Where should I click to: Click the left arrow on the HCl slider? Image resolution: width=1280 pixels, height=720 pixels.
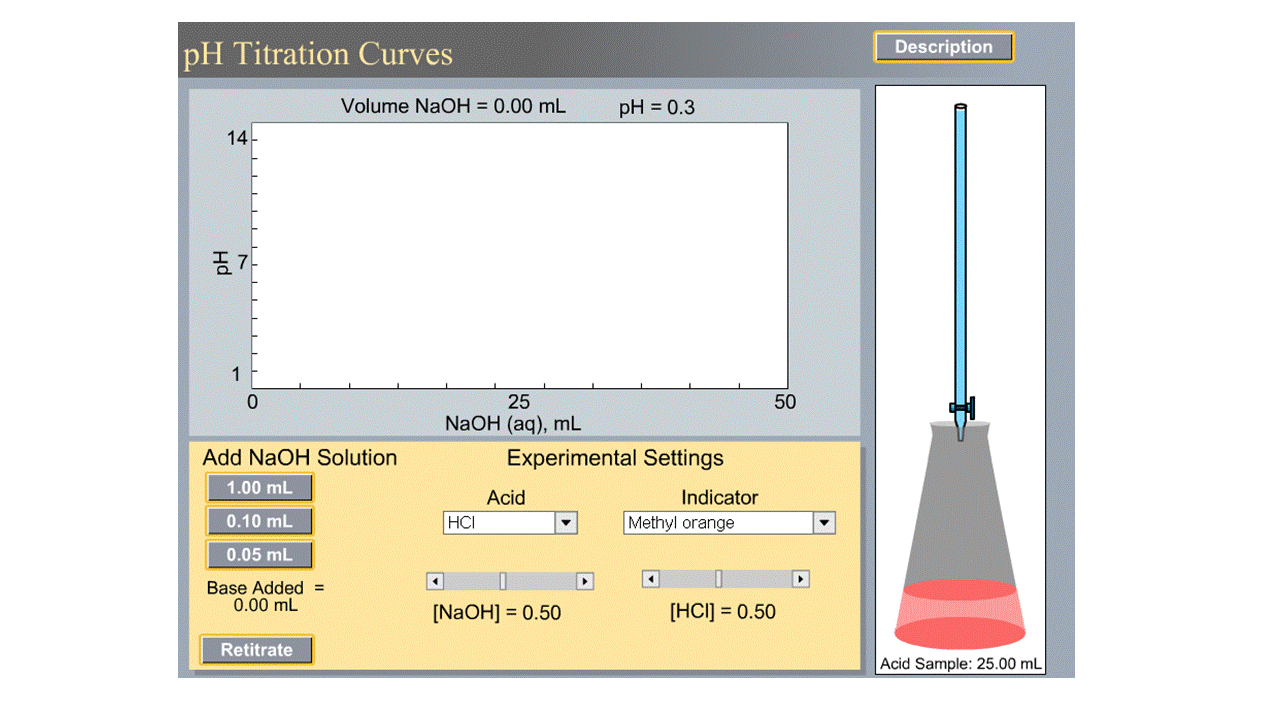[650, 578]
